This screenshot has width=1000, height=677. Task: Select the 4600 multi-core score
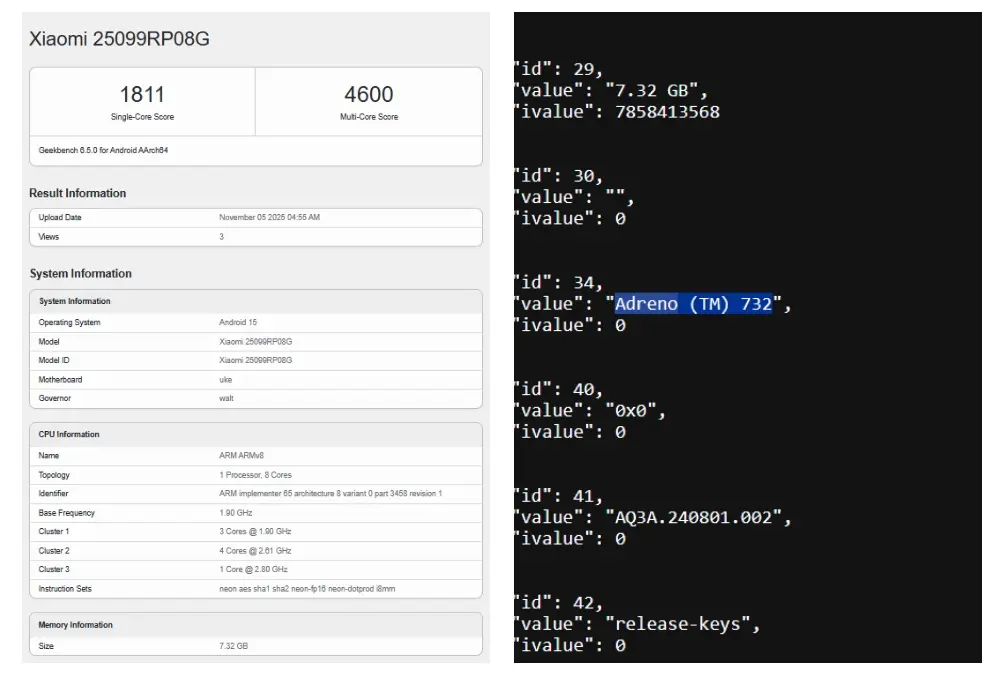[x=368, y=95]
